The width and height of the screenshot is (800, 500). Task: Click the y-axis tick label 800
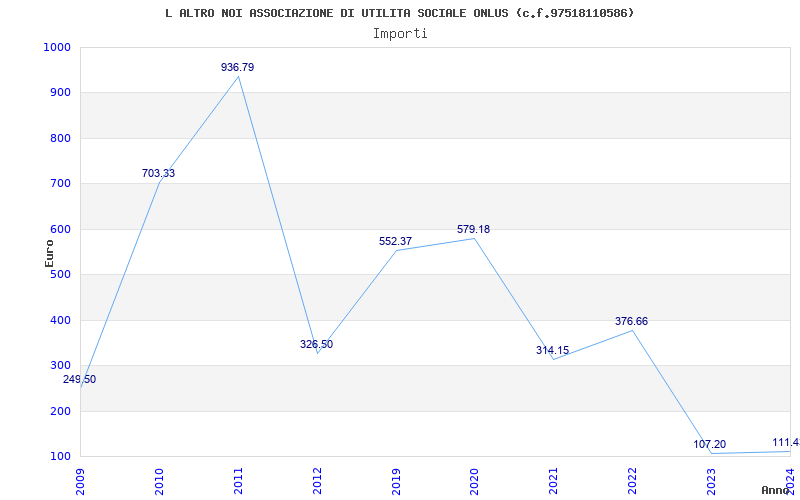[60, 138]
